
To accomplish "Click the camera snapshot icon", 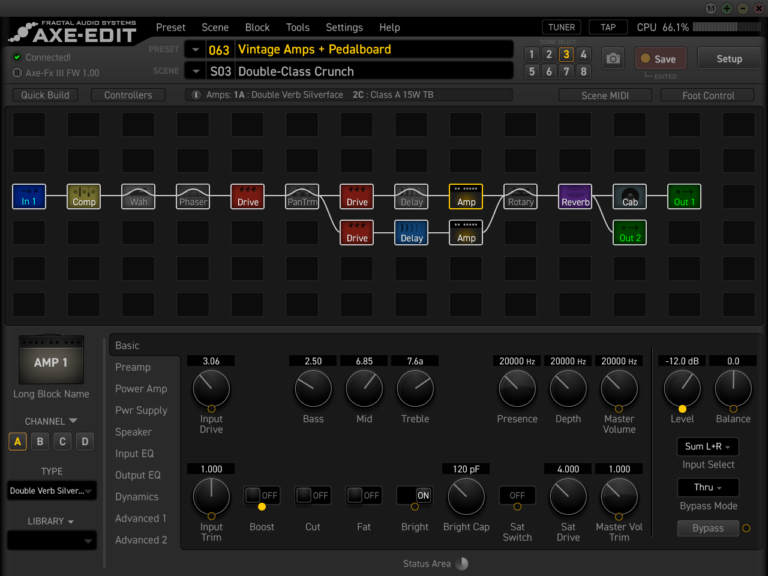I will (x=613, y=59).
